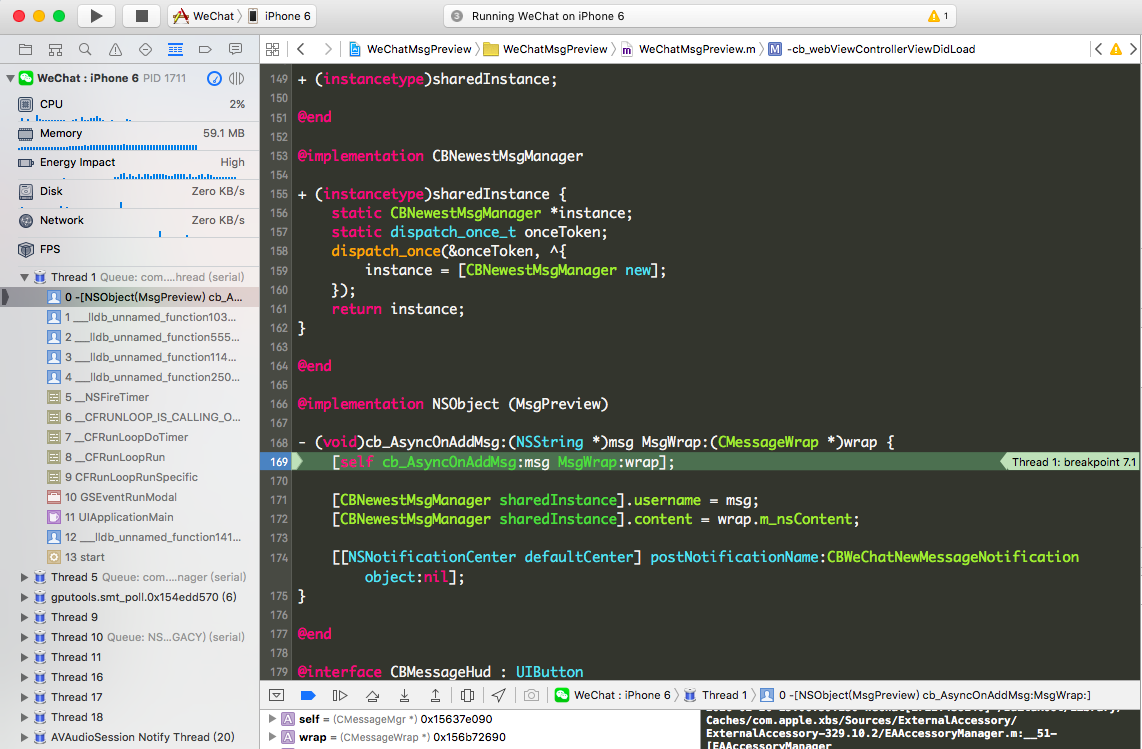Collapse Thread 1 disclosure triangle
Image resolution: width=1142 pixels, height=749 pixels.
[24, 277]
